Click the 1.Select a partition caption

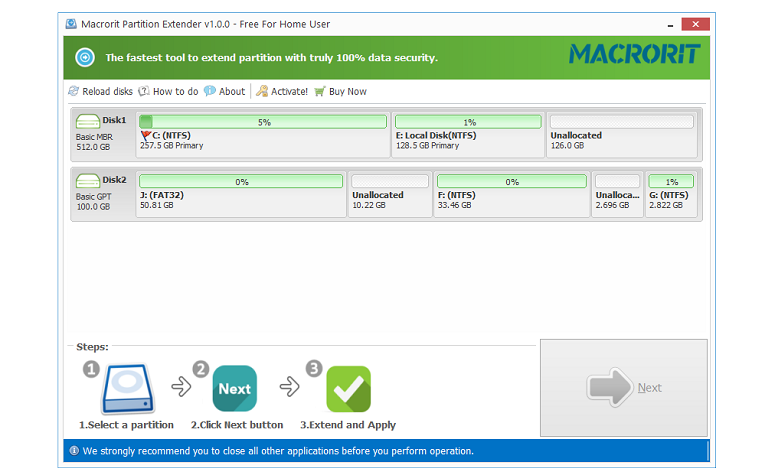[x=127, y=425]
